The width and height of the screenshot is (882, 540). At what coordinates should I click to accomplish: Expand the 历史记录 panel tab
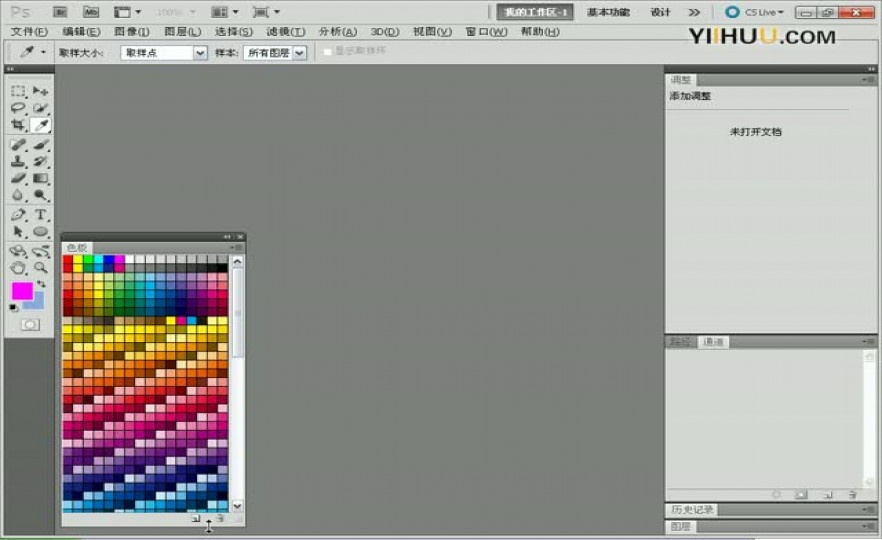click(x=692, y=510)
